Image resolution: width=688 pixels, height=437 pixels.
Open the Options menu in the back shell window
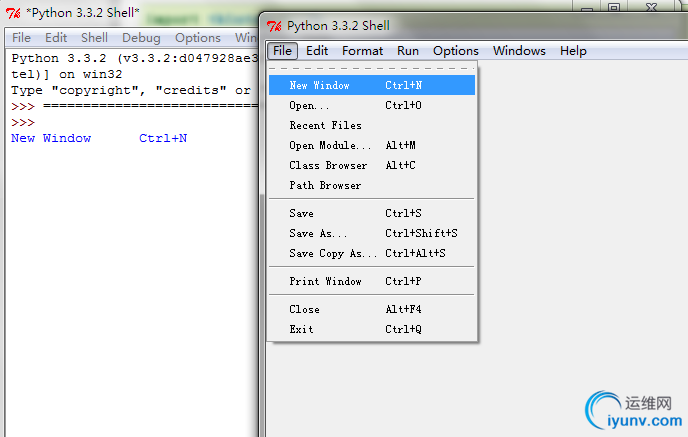coord(197,38)
